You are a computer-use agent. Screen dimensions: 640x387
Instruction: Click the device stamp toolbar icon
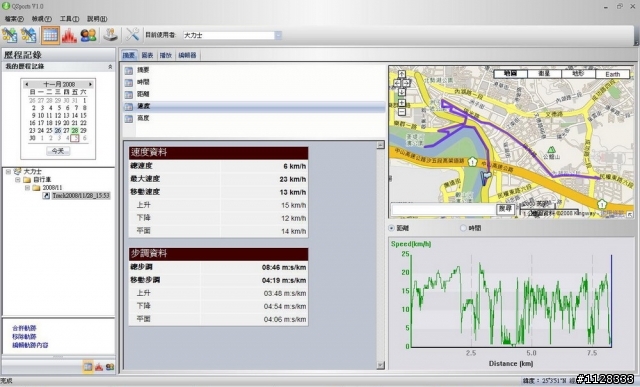point(110,35)
